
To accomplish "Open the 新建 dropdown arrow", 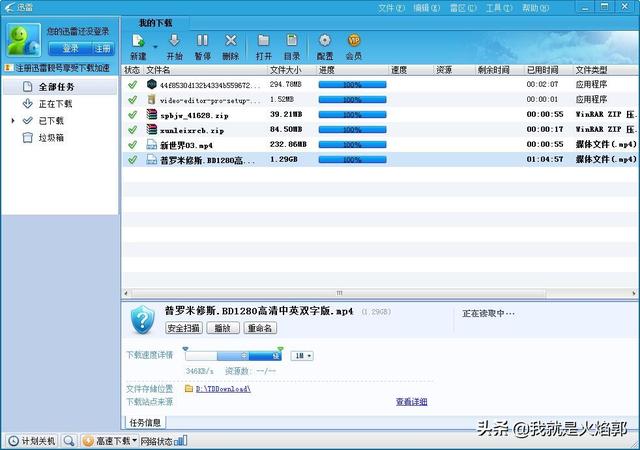I will click(155, 47).
